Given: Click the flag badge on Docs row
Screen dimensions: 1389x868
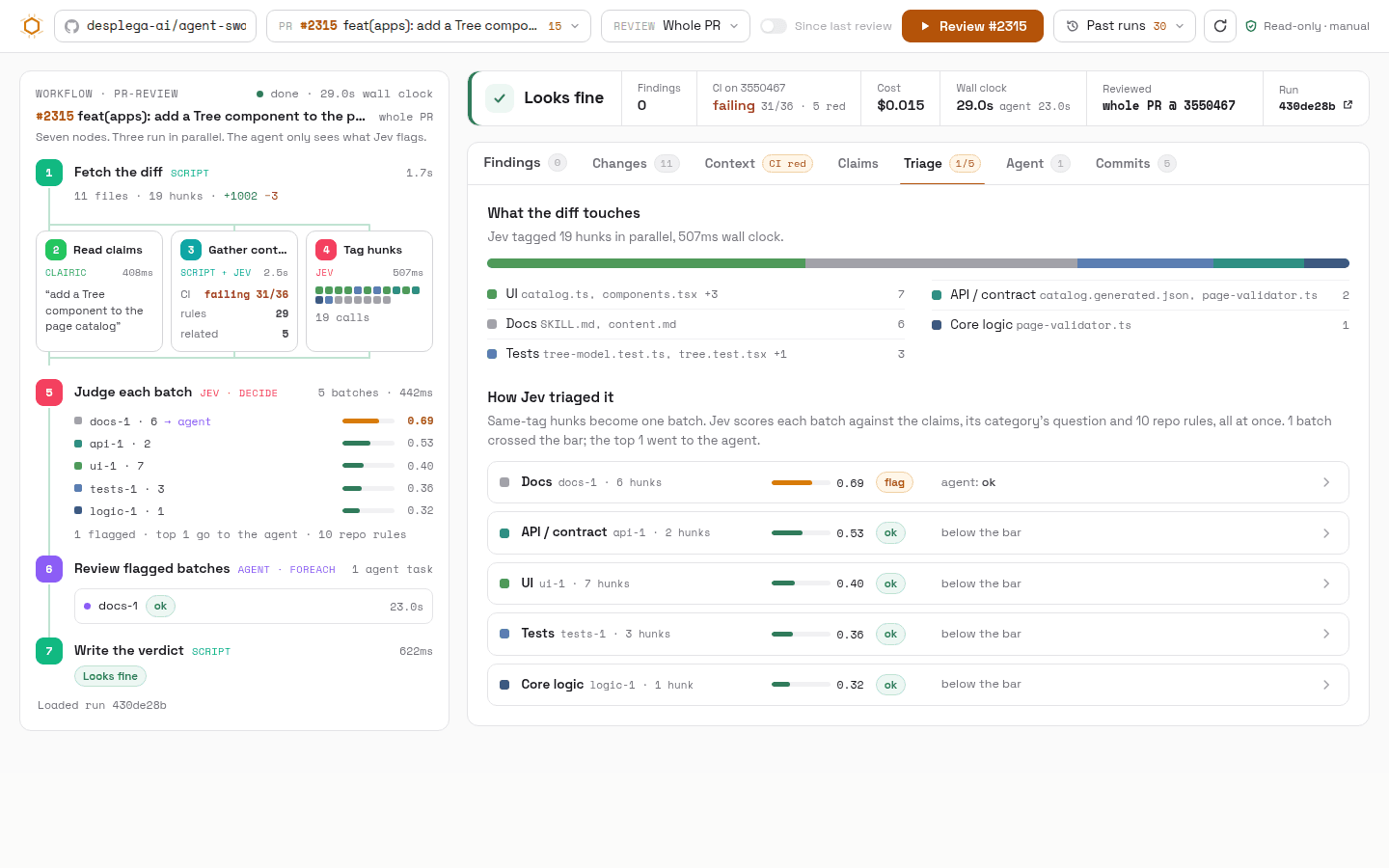Looking at the screenshot, I should (x=894, y=482).
